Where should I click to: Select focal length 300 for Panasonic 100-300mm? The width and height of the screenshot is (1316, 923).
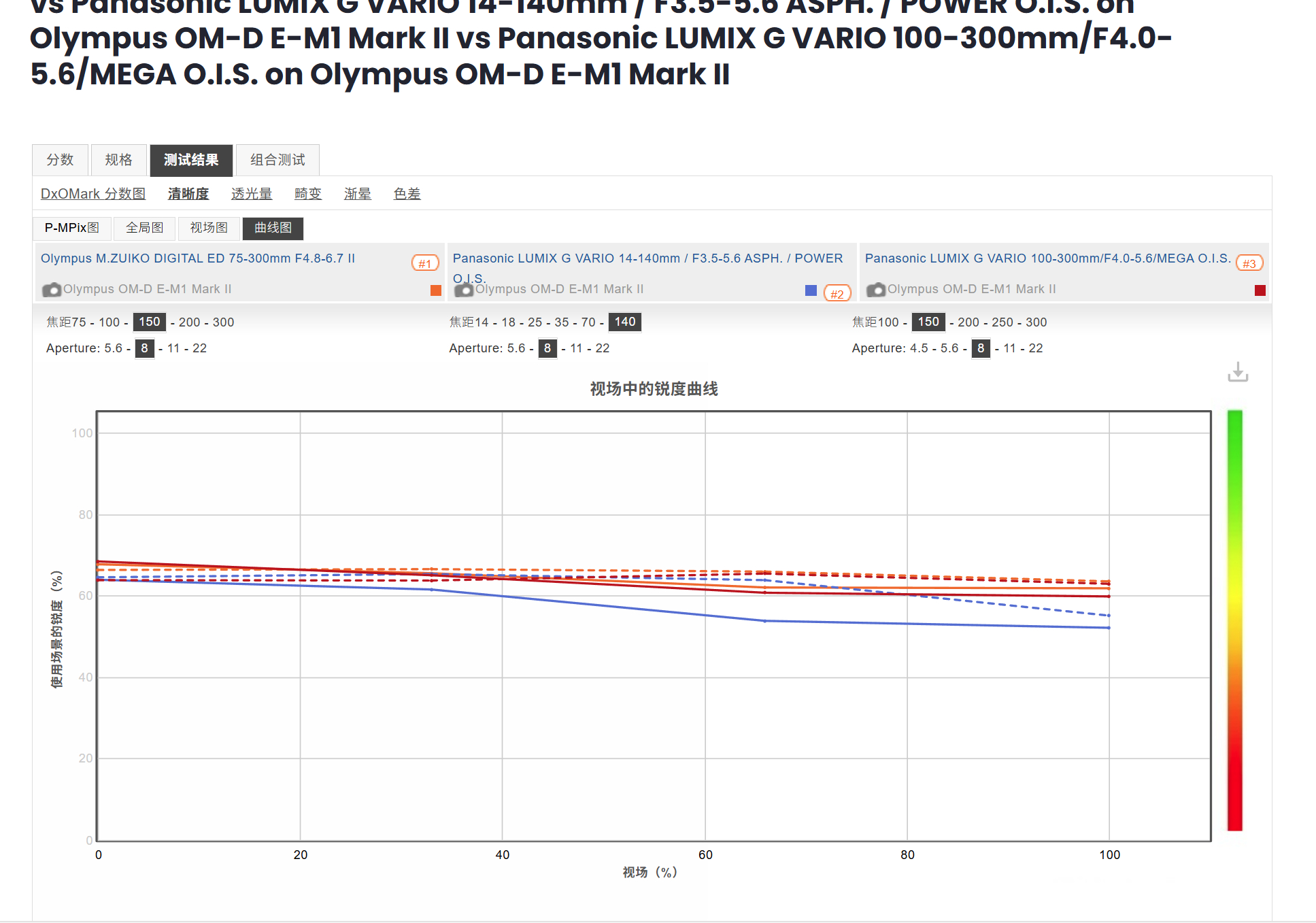(x=1036, y=322)
